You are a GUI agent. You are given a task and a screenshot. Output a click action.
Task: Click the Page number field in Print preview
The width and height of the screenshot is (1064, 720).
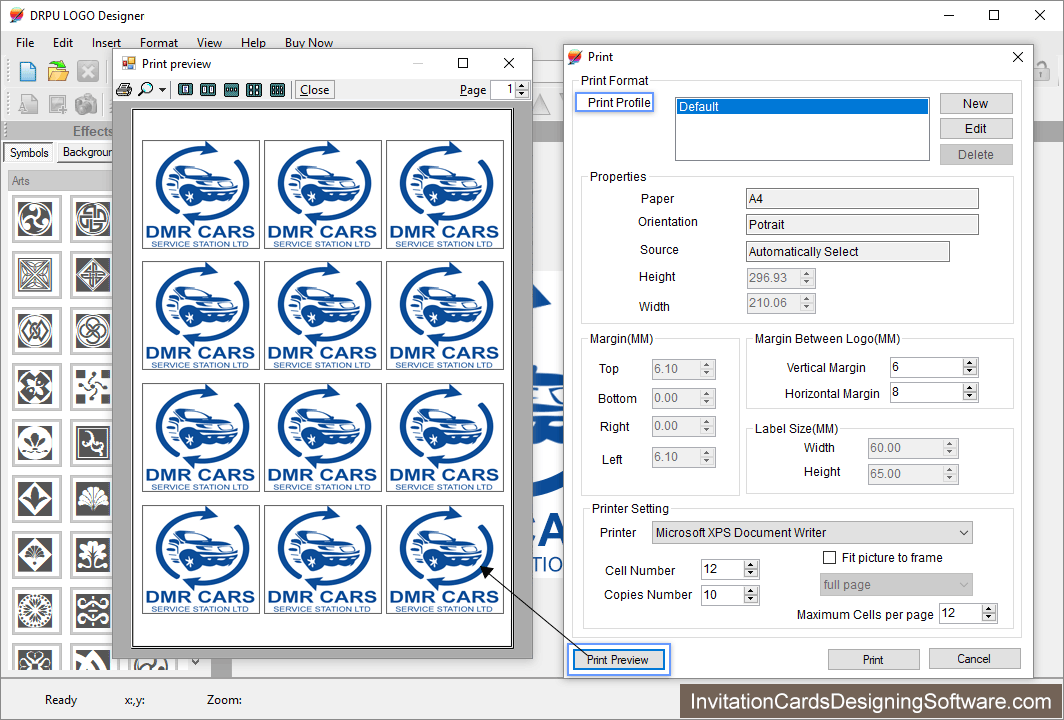pos(502,90)
